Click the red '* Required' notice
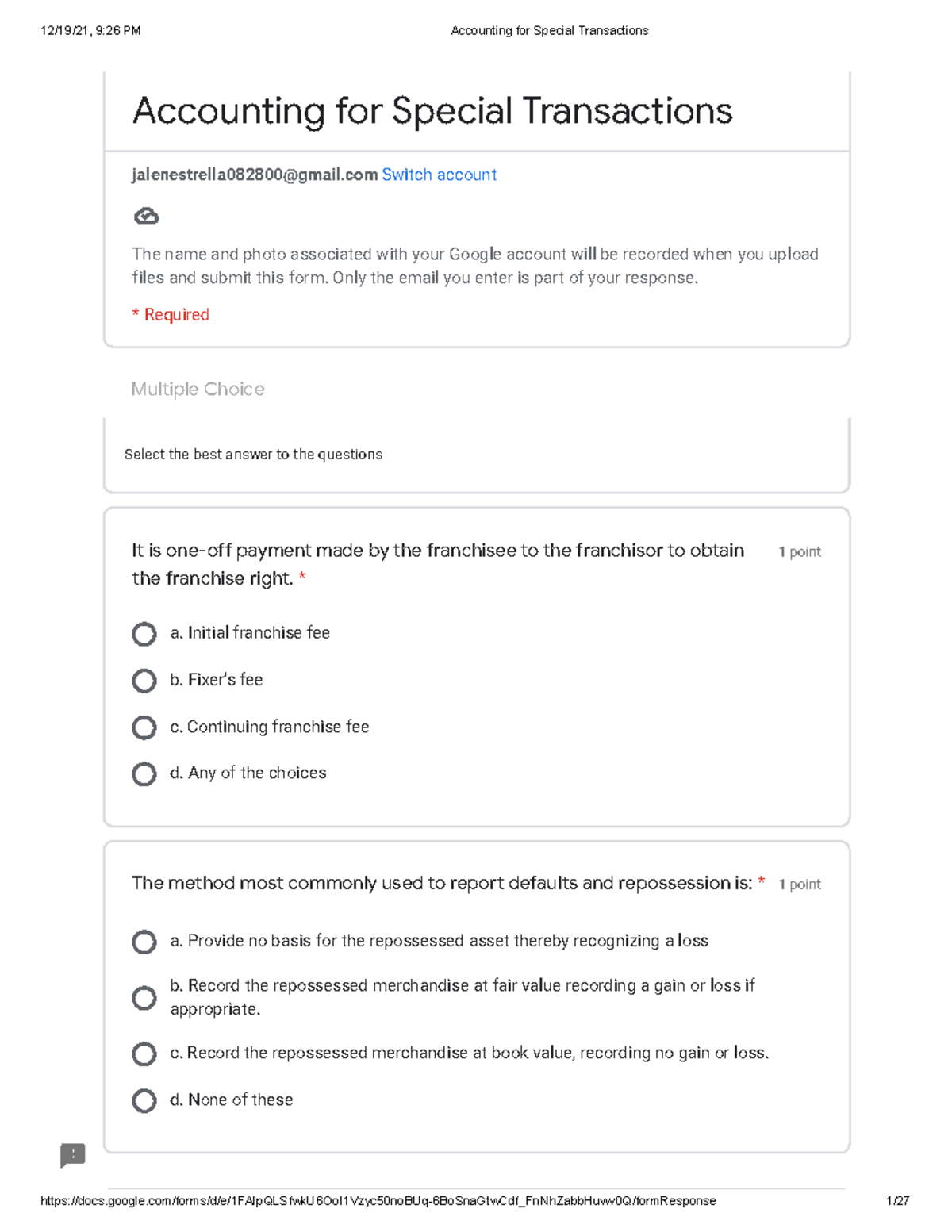Image resolution: width=952 pixels, height=1232 pixels. [x=171, y=315]
